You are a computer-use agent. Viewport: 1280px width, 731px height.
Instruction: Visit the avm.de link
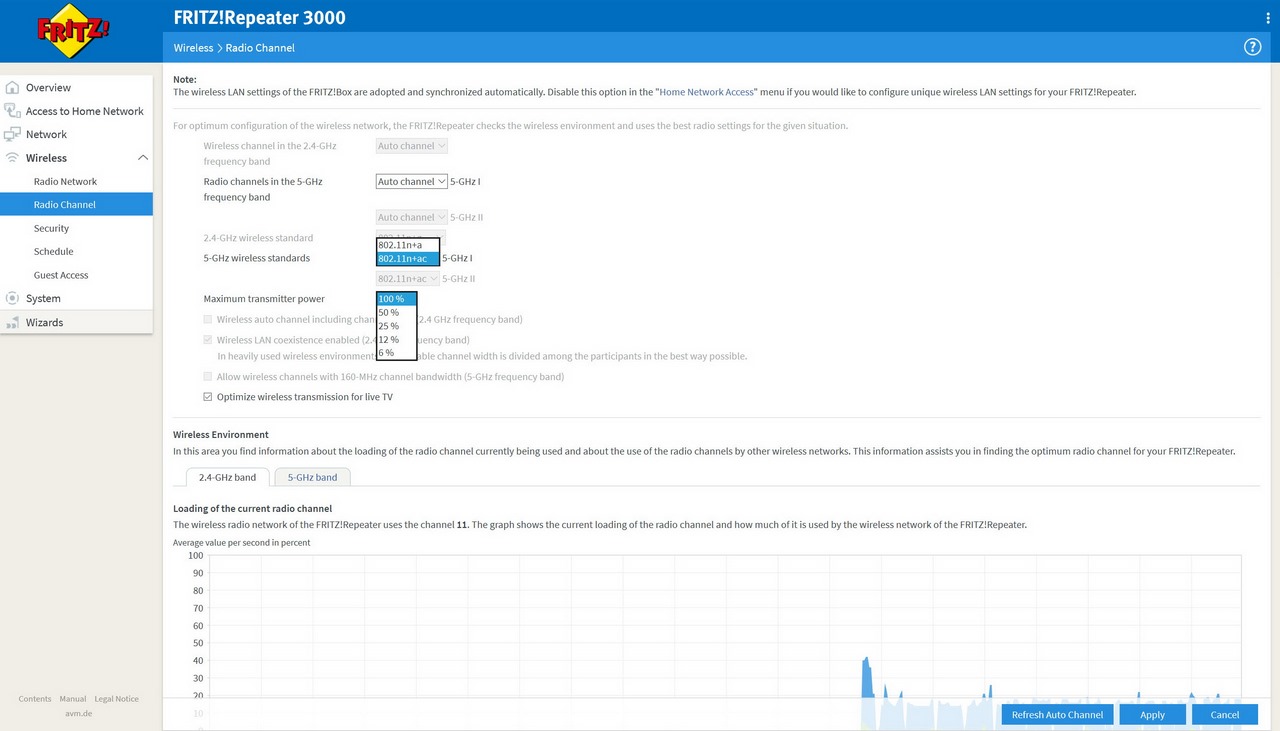pyautogui.click(x=79, y=713)
